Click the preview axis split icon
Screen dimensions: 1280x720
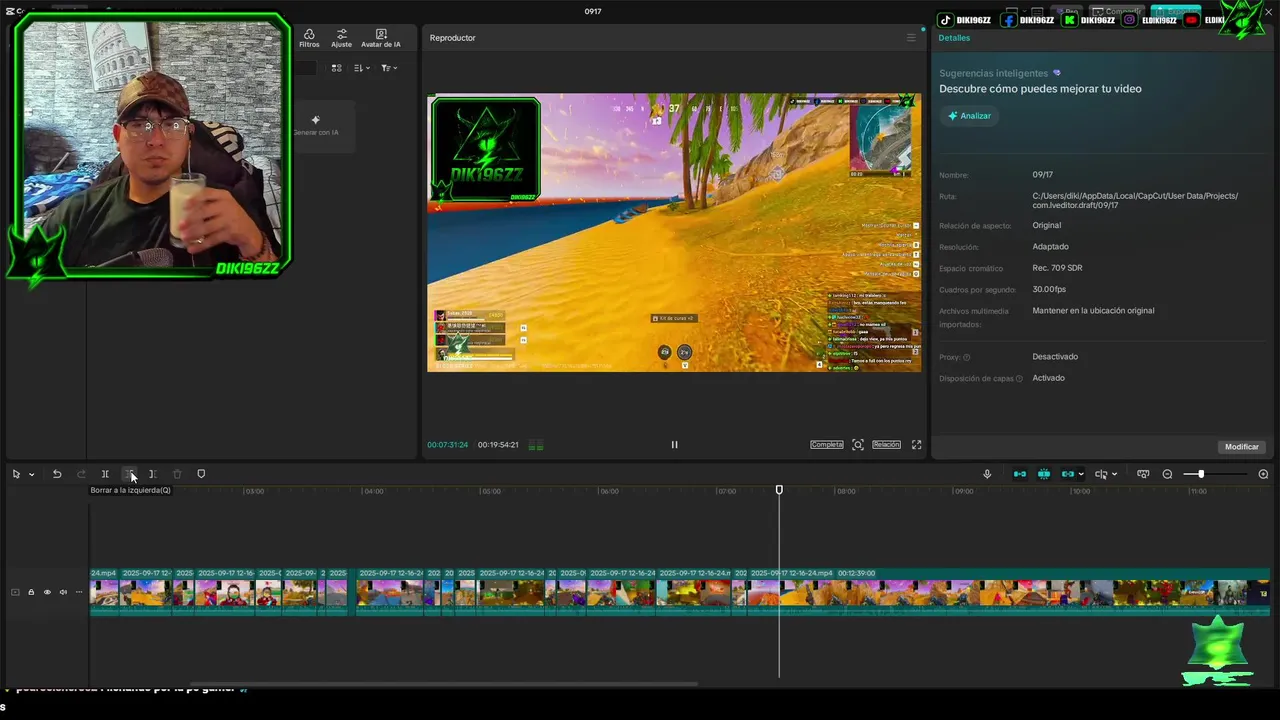coord(1101,474)
